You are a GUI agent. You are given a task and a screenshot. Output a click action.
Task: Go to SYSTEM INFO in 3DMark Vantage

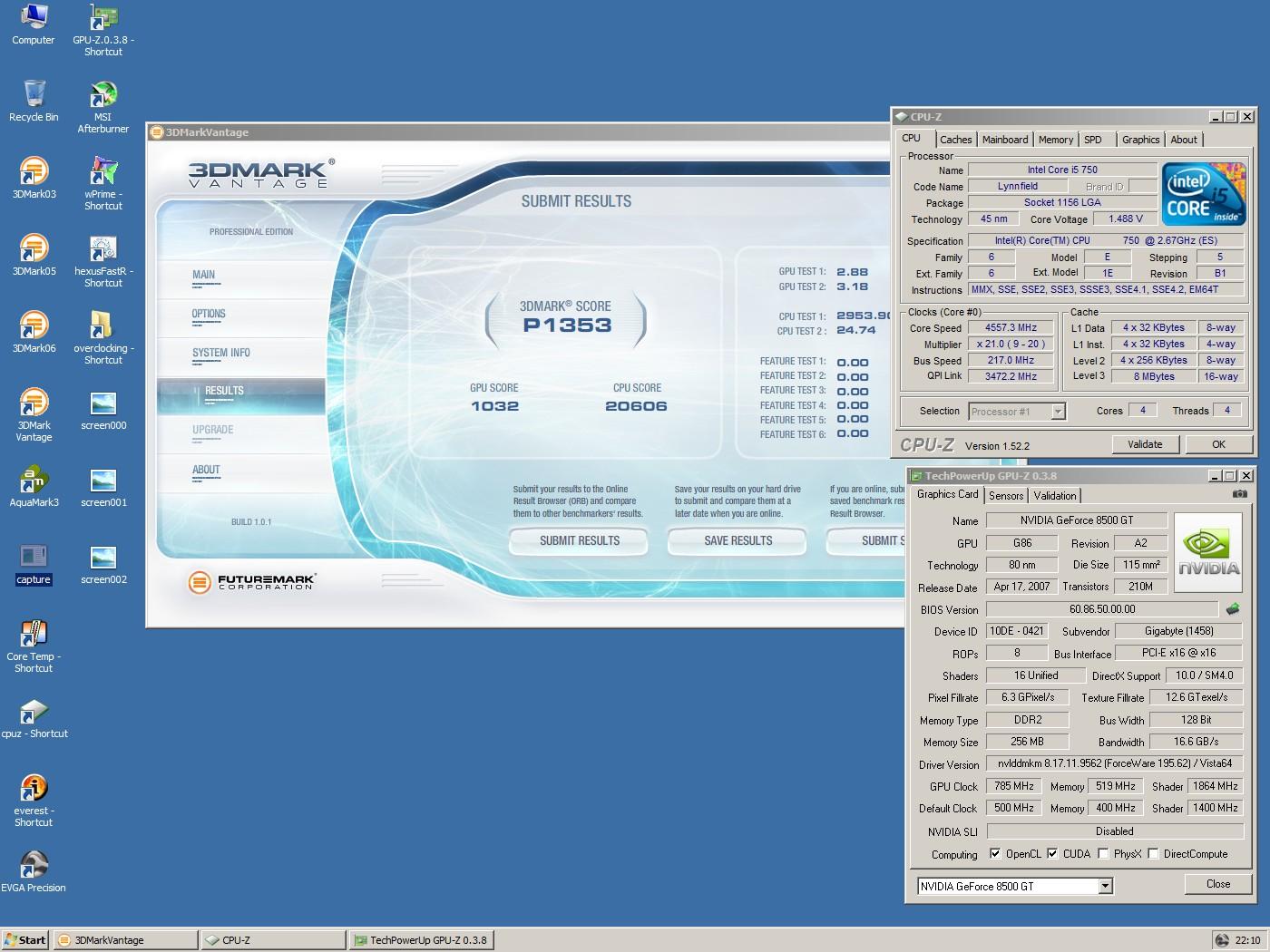(220, 353)
